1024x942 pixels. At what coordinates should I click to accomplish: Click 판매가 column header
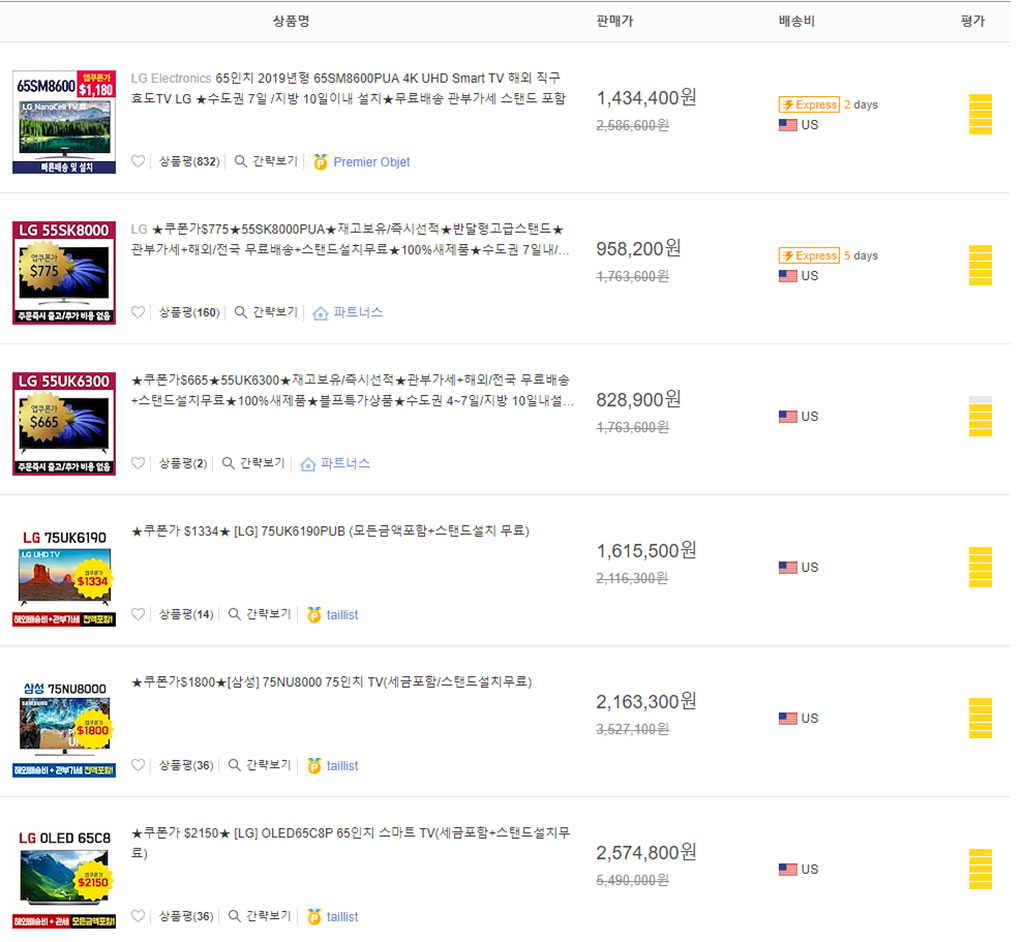(615, 21)
